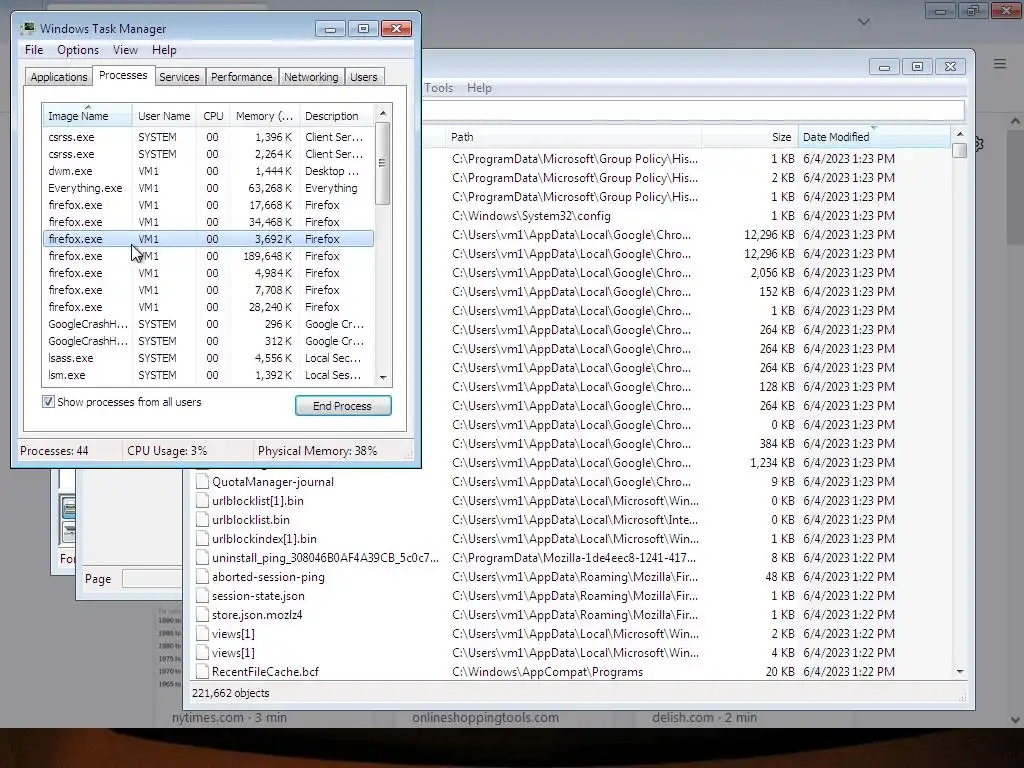Open Help menu in Everything window
This screenshot has width=1024, height=768.
point(479,88)
